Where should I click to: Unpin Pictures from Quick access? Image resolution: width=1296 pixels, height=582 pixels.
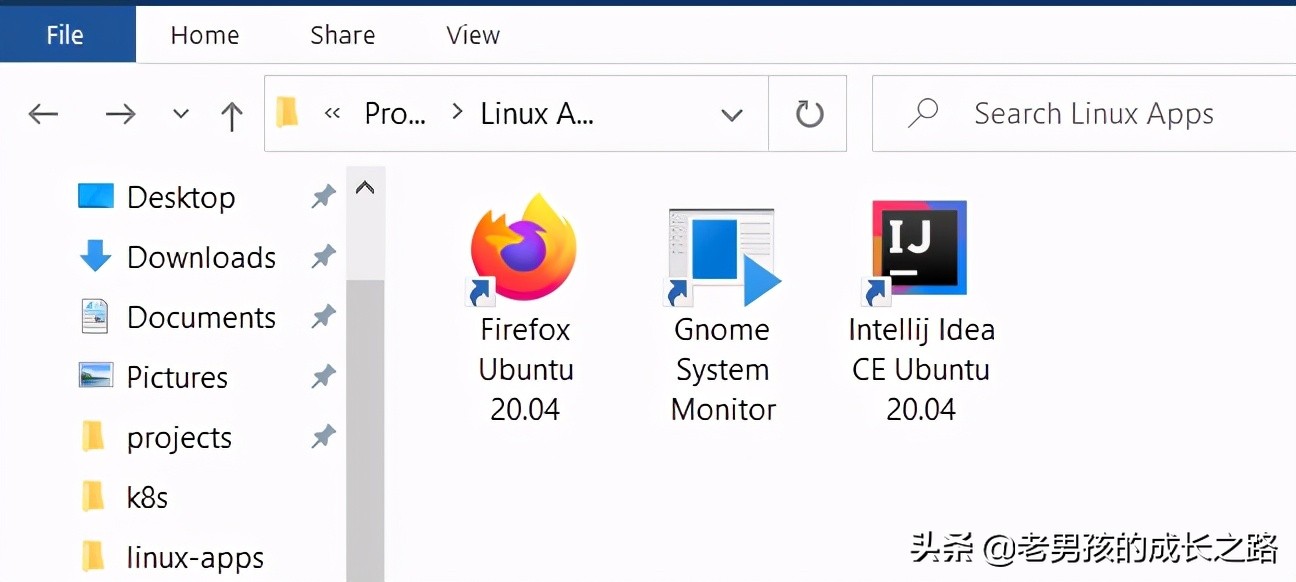click(322, 377)
